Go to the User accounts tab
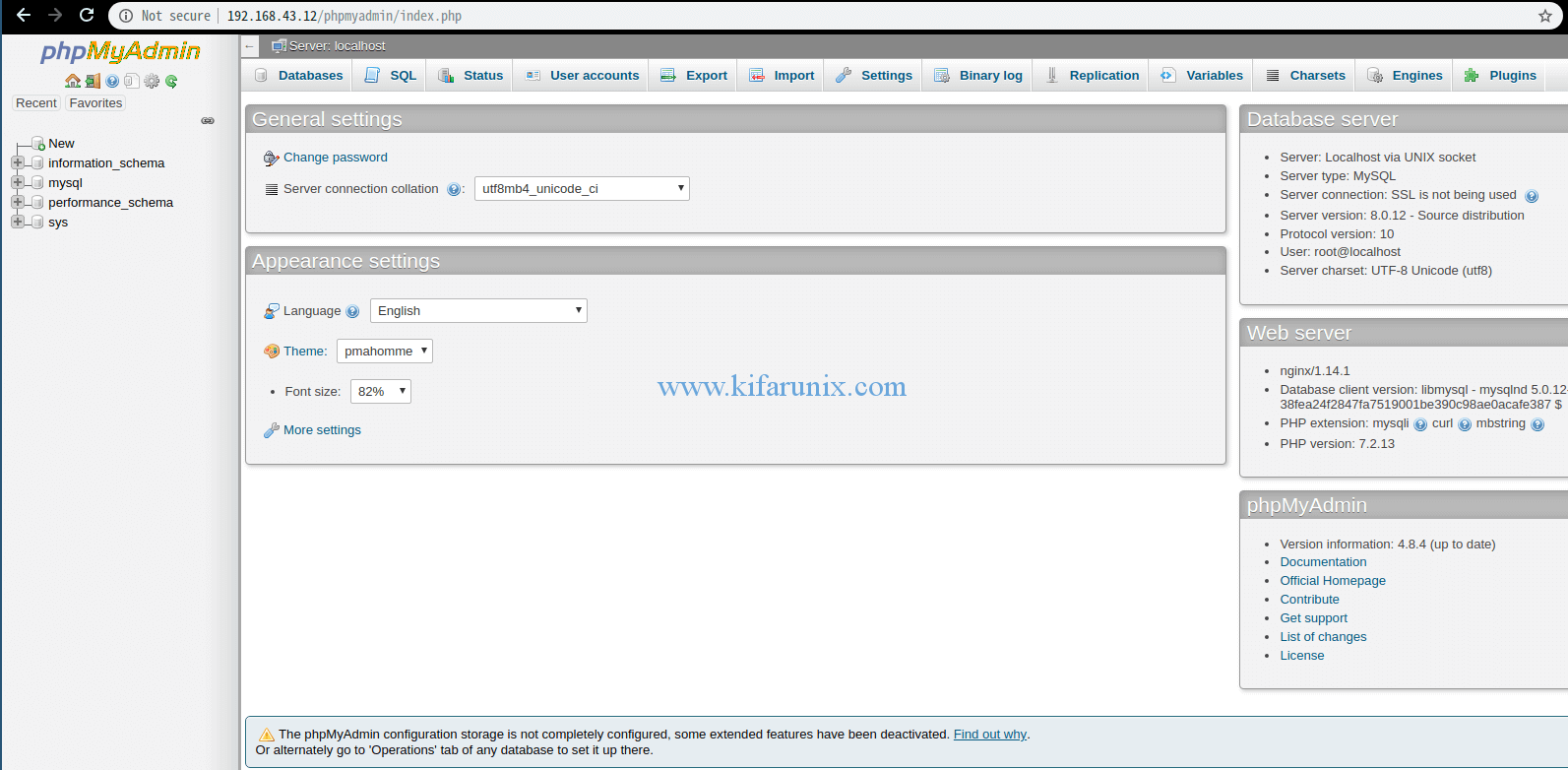The height and width of the screenshot is (770, 1568). [x=582, y=76]
